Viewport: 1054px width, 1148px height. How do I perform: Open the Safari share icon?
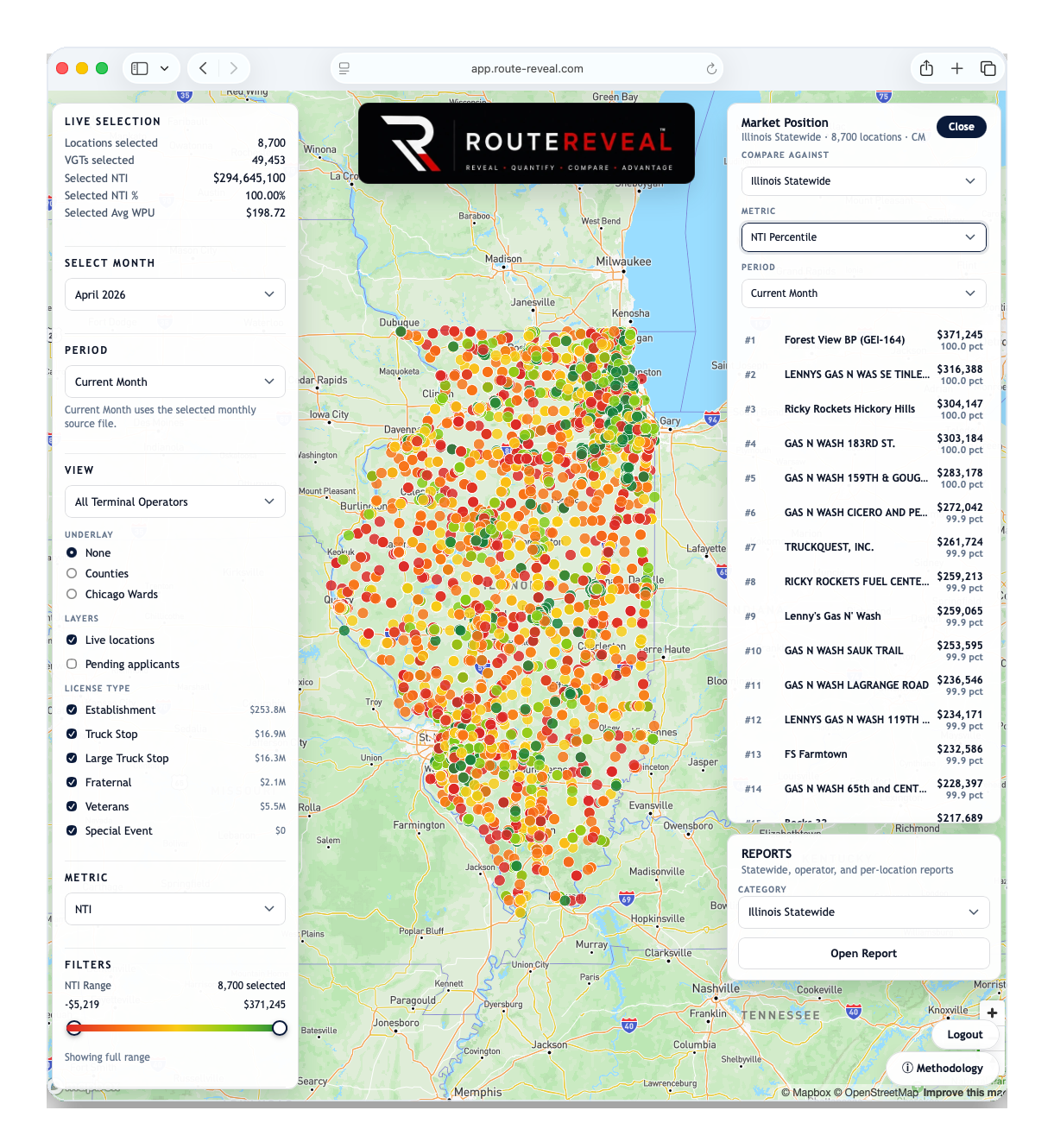point(926,68)
